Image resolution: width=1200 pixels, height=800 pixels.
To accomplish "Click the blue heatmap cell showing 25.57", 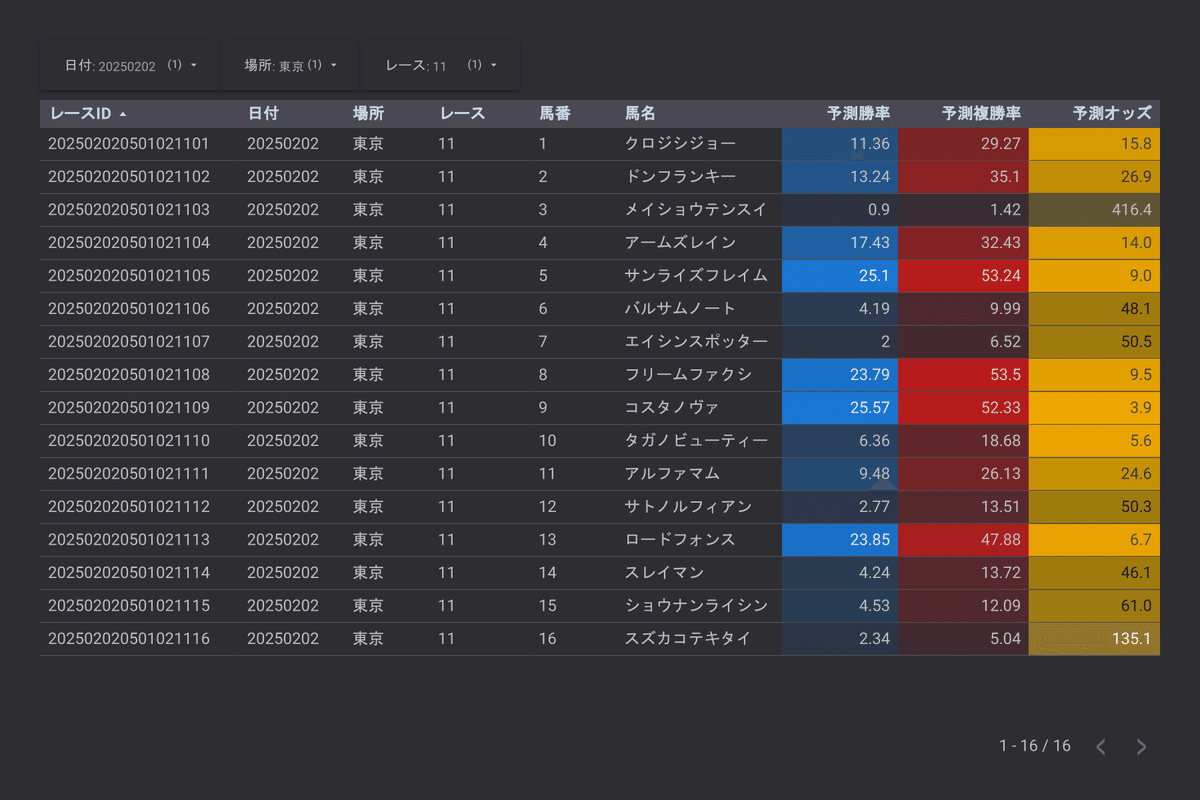I will tap(840, 407).
